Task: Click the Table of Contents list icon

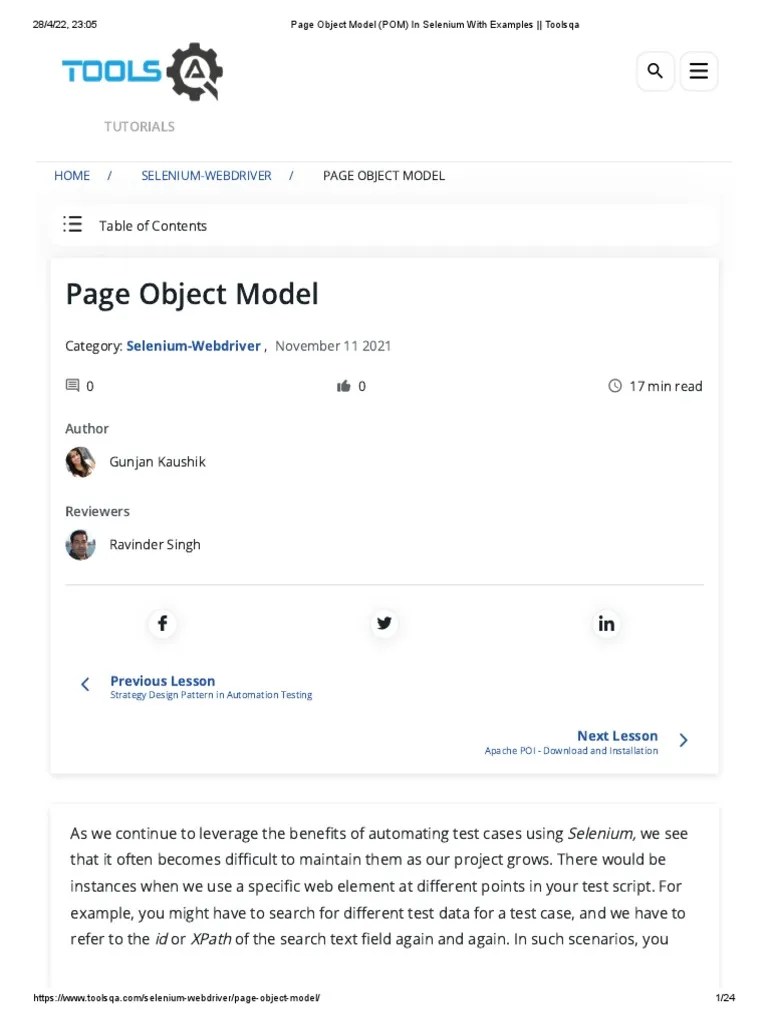Action: (73, 224)
